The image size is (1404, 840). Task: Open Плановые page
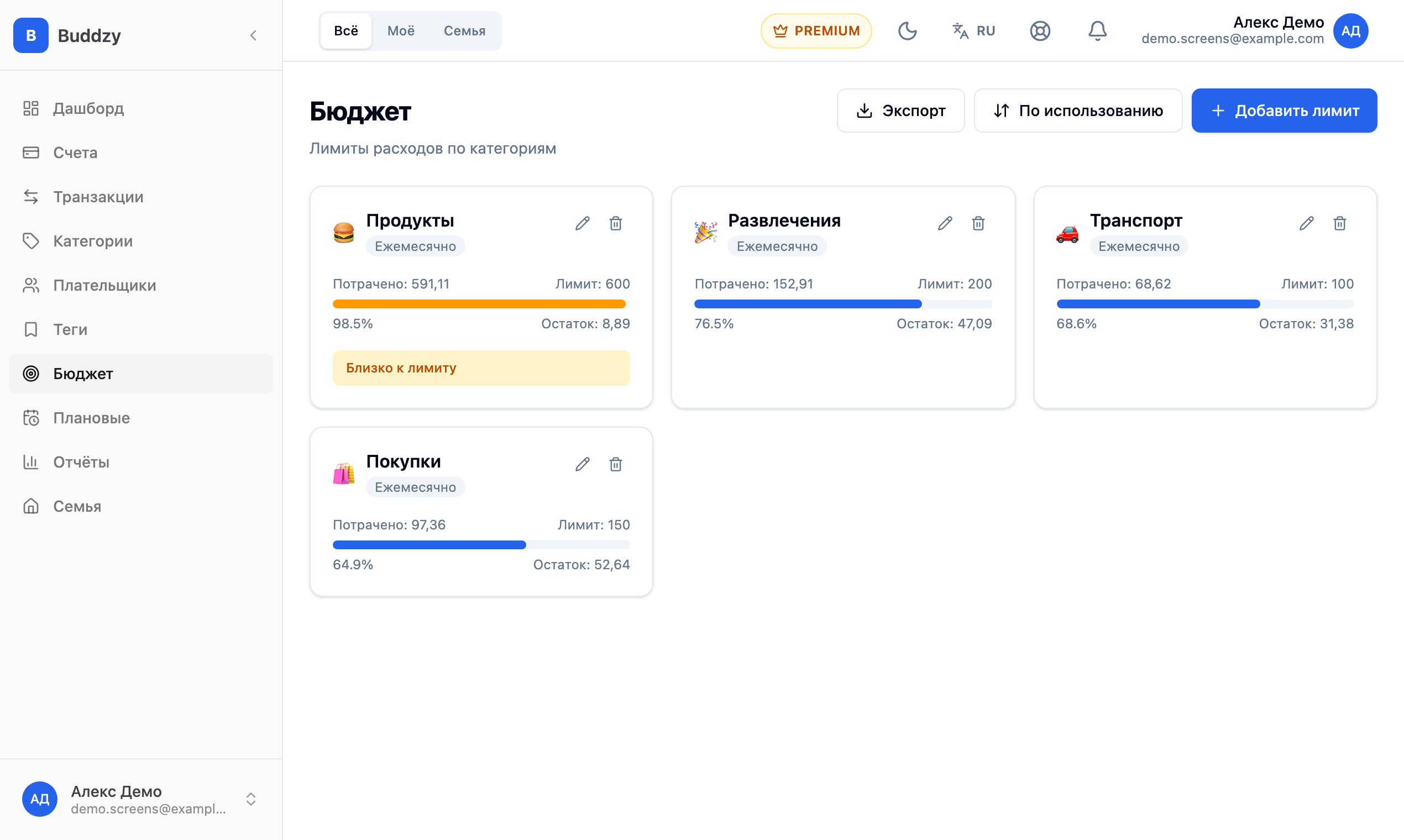tap(141, 418)
